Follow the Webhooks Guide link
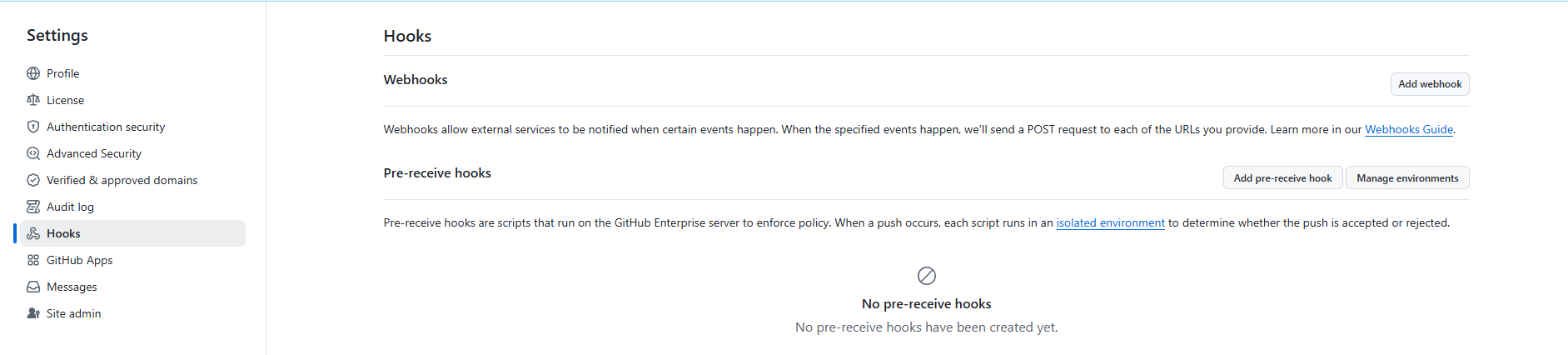 [x=1409, y=129]
